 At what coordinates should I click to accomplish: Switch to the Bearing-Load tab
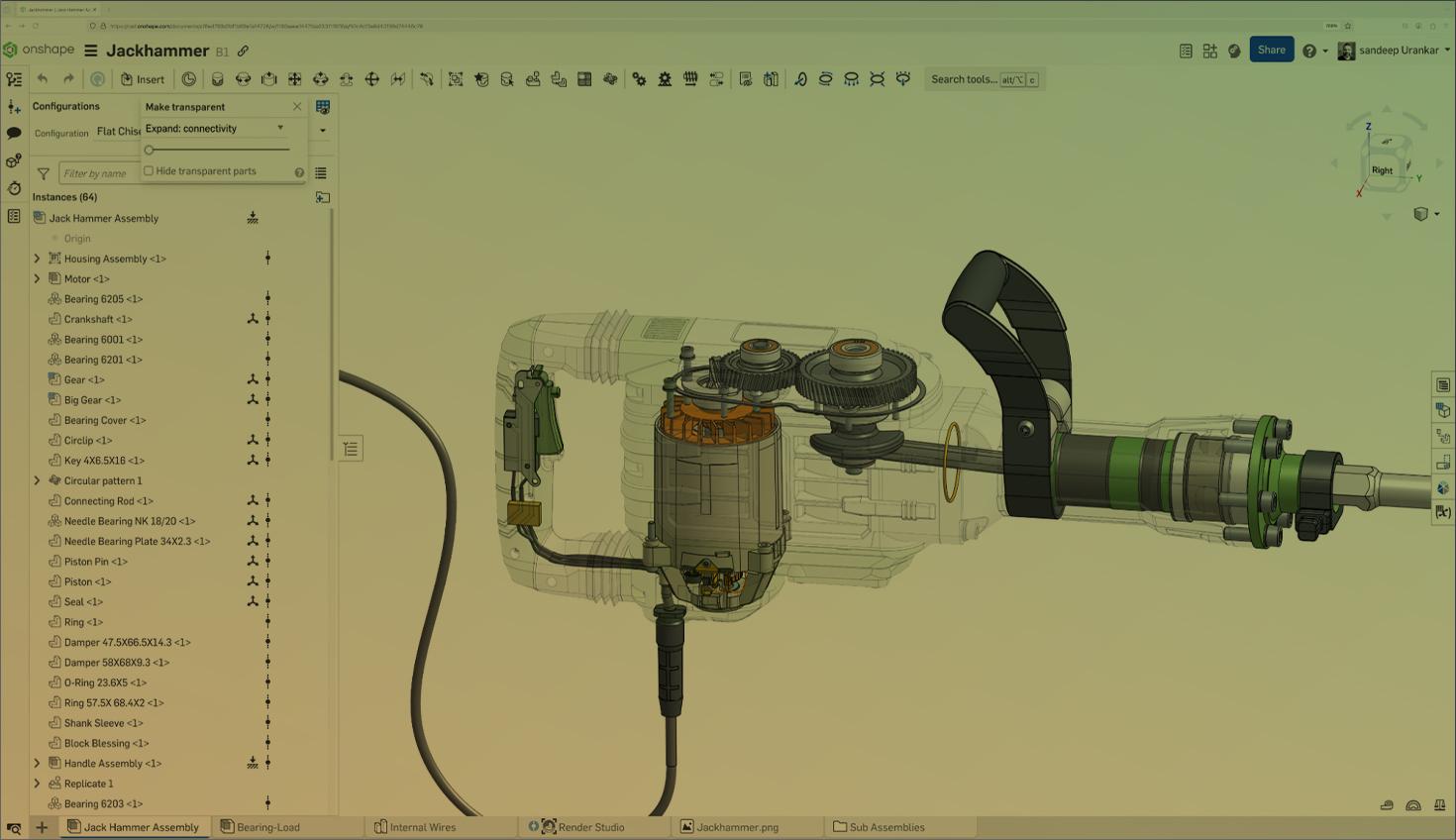pyautogui.click(x=267, y=827)
